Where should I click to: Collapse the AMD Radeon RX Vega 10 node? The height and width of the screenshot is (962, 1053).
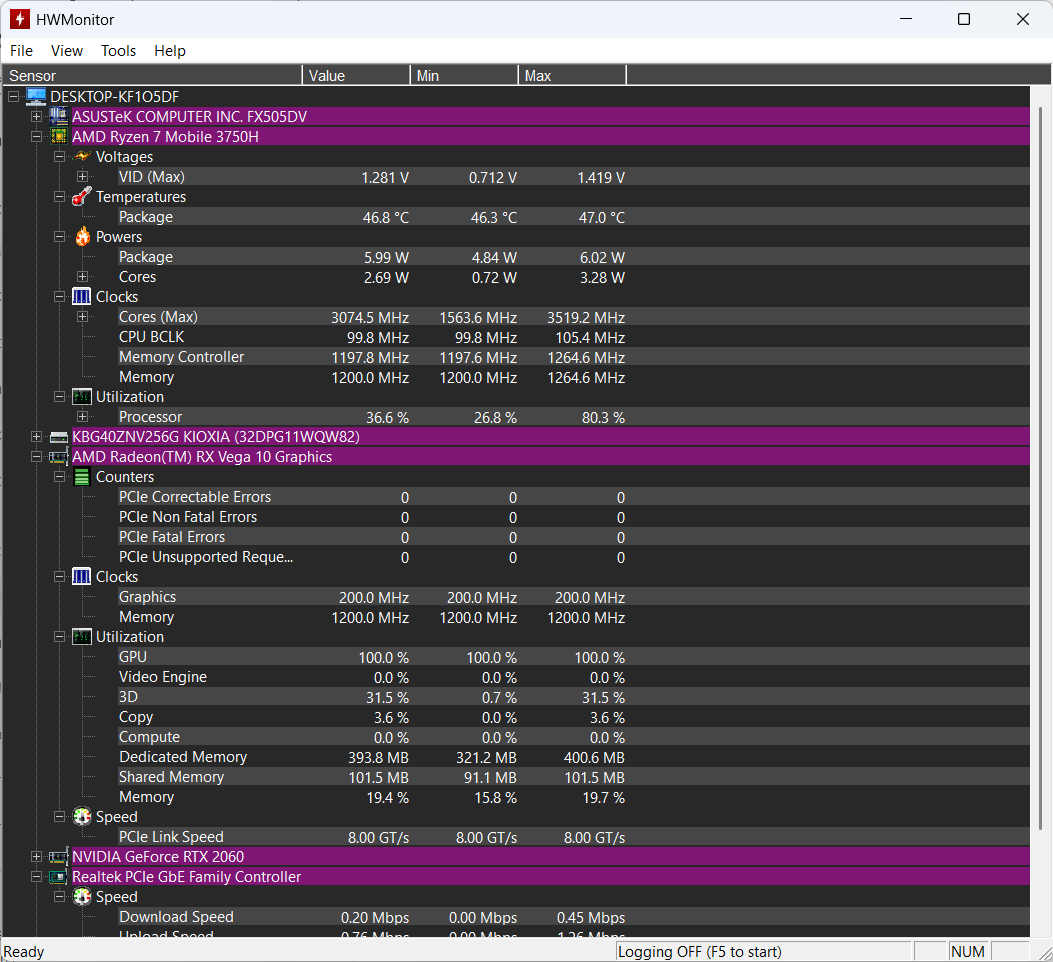click(36, 457)
